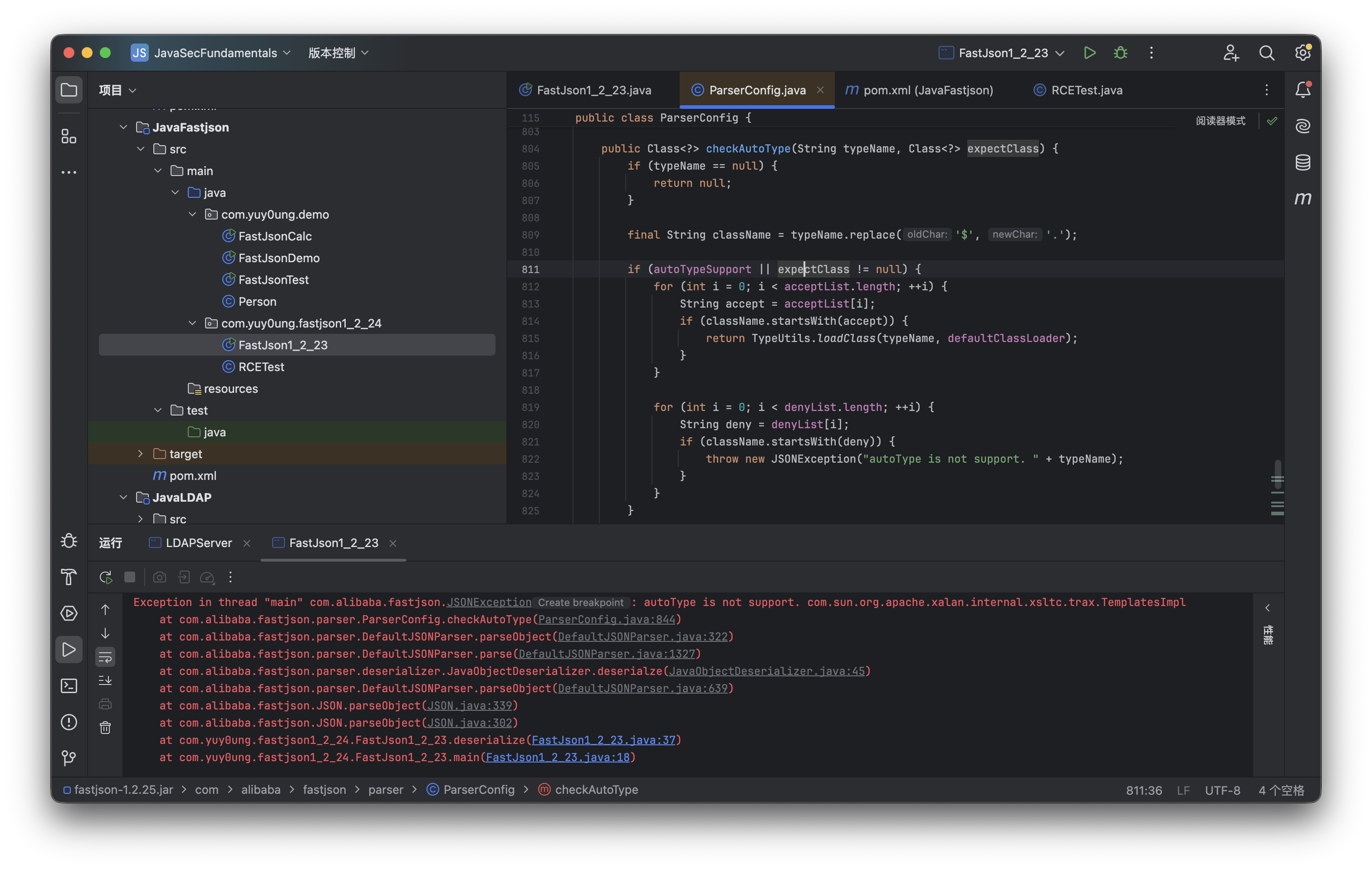Switch to the RCETest.java editor tab
Image resolution: width=1372 pixels, height=870 pixels.
pyautogui.click(x=1086, y=90)
